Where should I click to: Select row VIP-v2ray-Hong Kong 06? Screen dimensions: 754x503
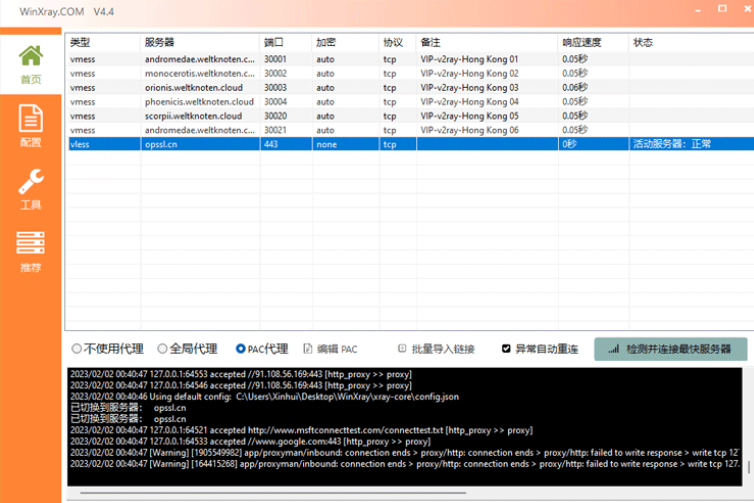(410, 130)
